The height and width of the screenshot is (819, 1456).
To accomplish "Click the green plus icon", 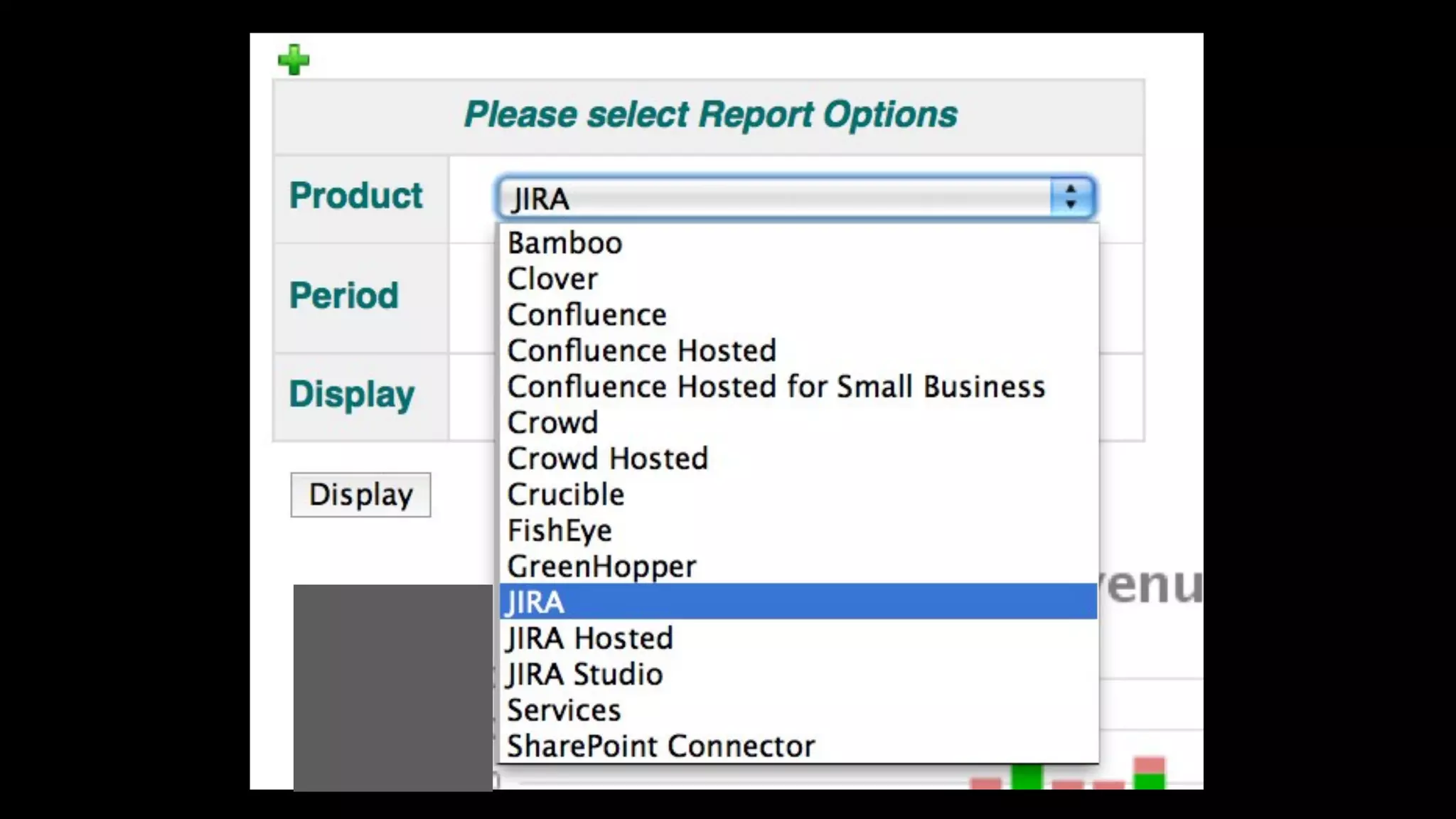I will pyautogui.click(x=294, y=60).
